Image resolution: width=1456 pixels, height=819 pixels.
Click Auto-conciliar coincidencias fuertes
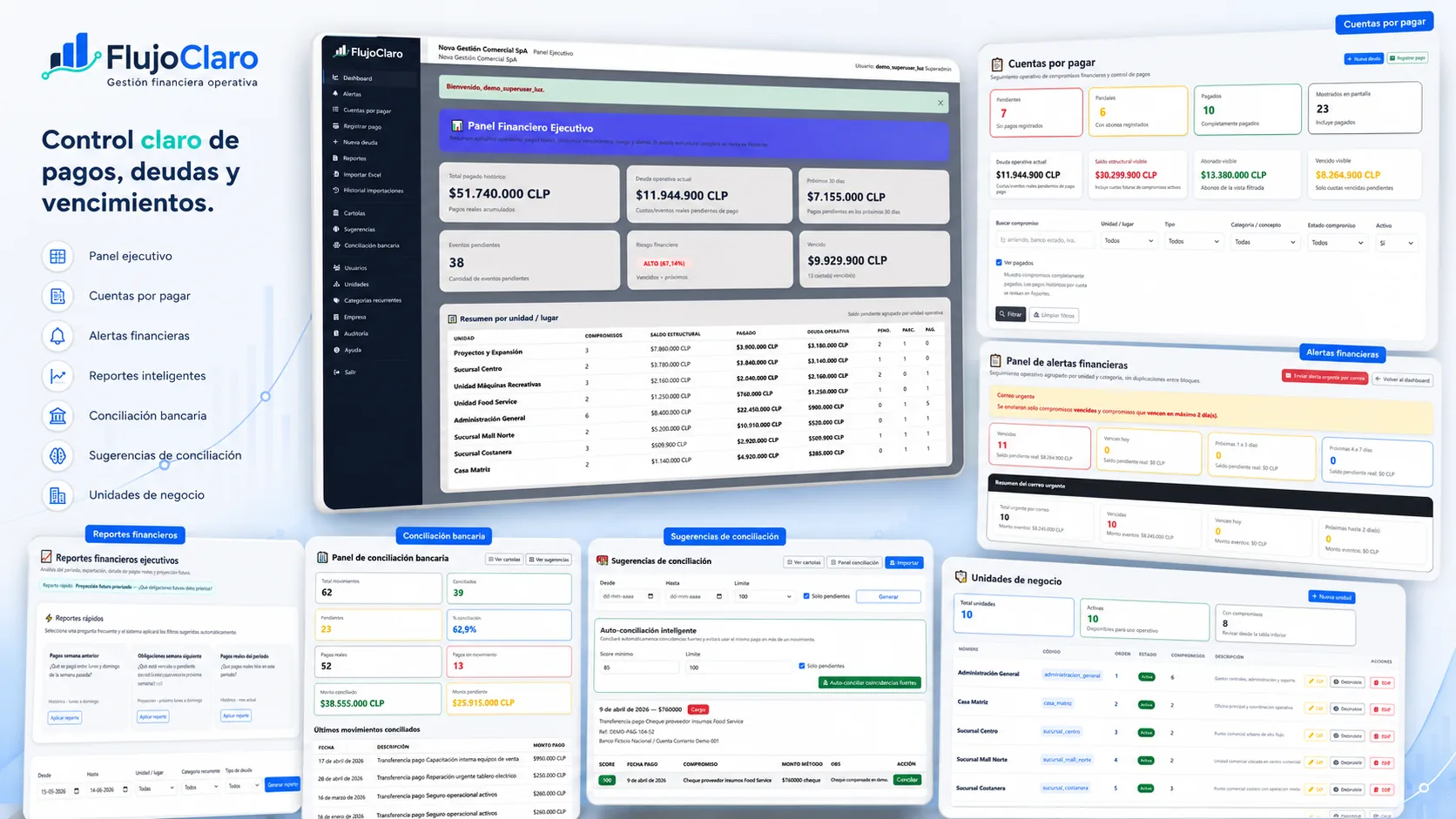click(x=870, y=682)
